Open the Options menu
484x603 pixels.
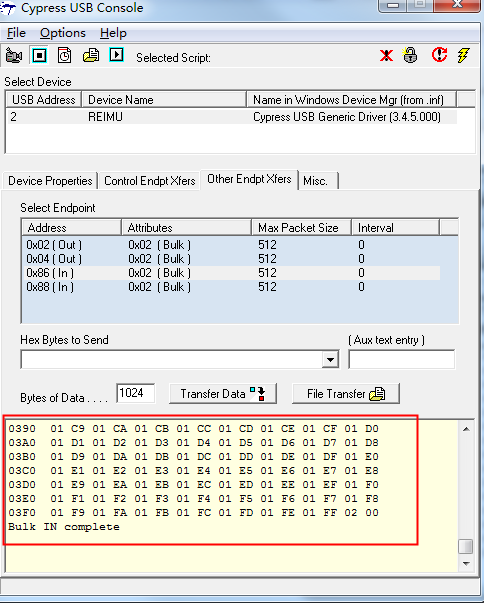coord(63,33)
